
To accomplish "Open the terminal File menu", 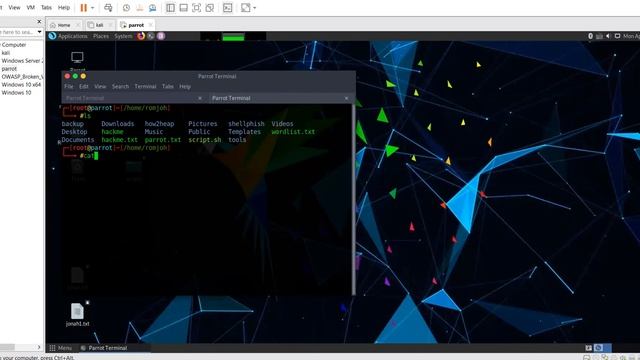I will pos(69,87).
